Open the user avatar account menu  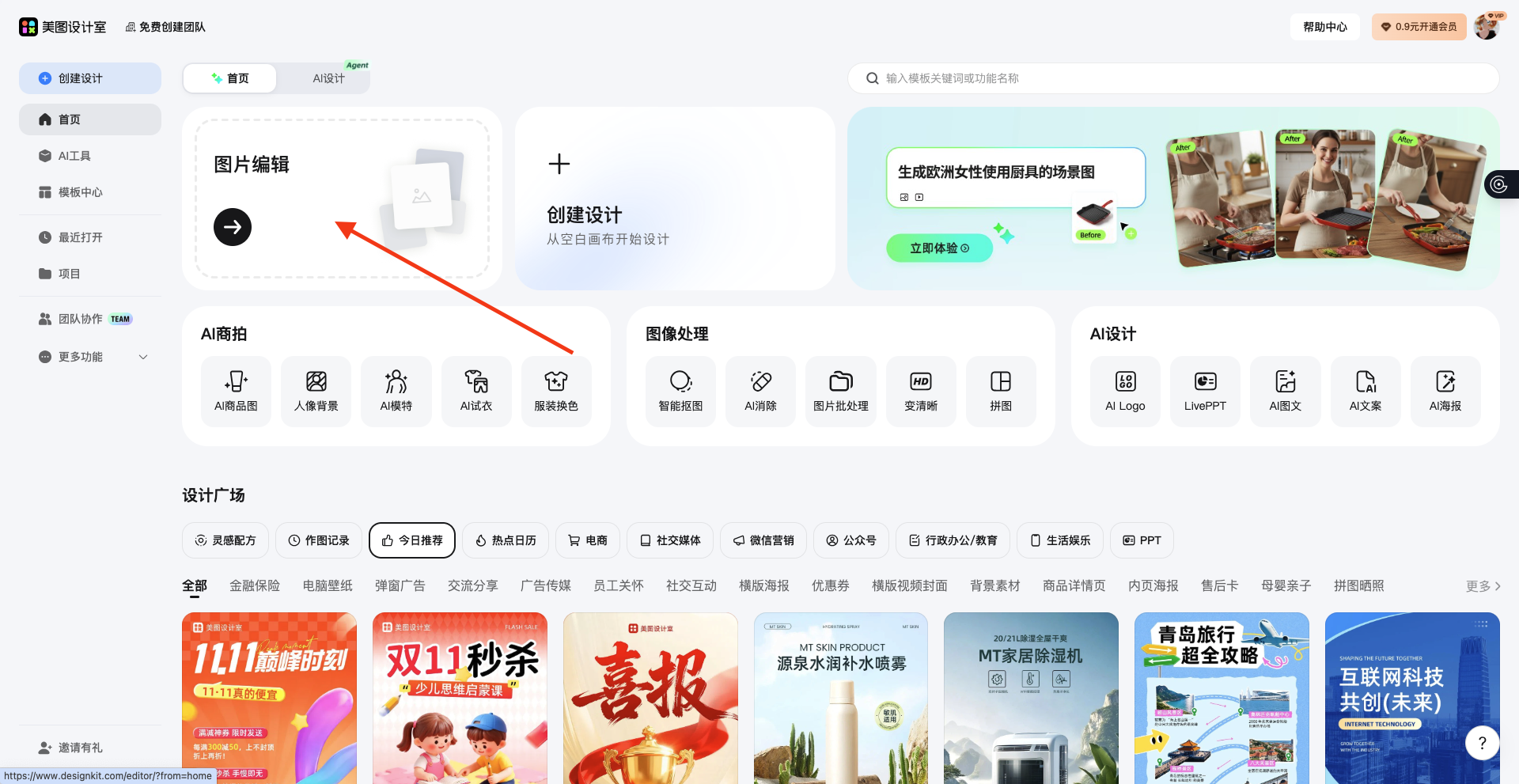[x=1487, y=27]
